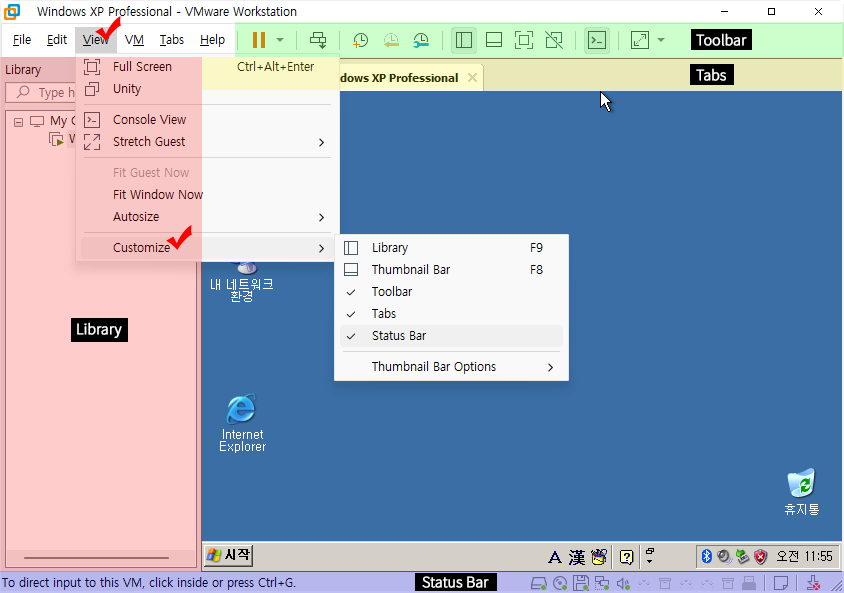Click the 漢 Hanja conversion icon
This screenshot has width=844, height=593.
point(576,557)
